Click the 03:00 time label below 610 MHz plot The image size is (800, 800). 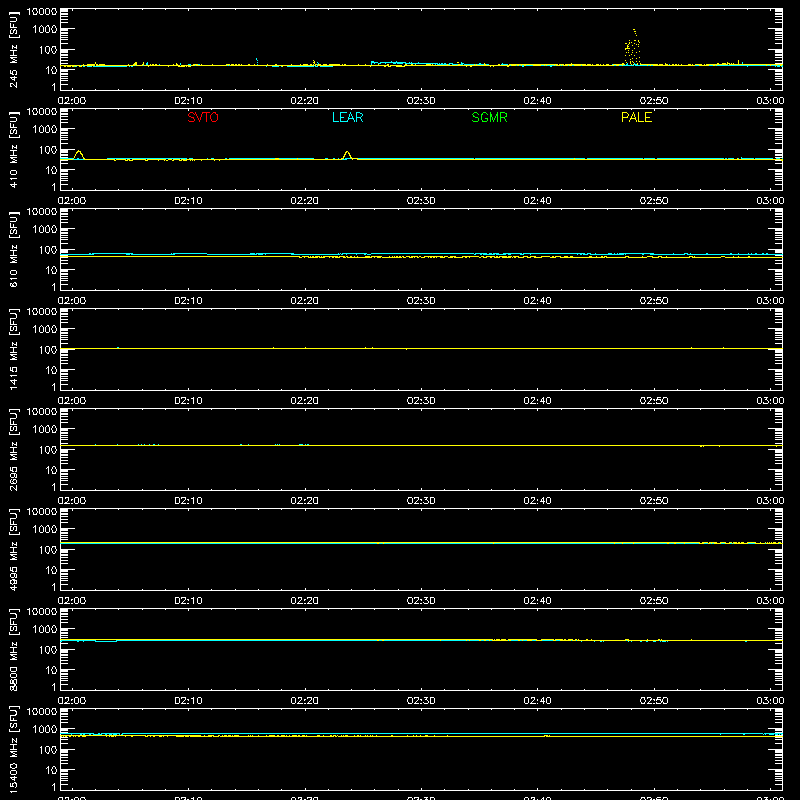point(770,301)
